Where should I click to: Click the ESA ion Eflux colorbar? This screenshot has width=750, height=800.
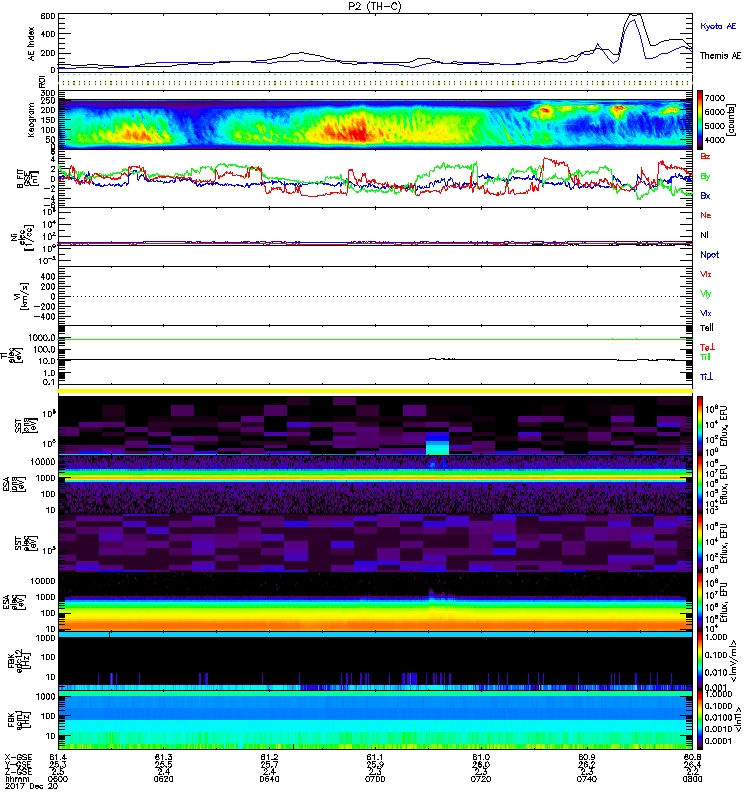[x=700, y=484]
